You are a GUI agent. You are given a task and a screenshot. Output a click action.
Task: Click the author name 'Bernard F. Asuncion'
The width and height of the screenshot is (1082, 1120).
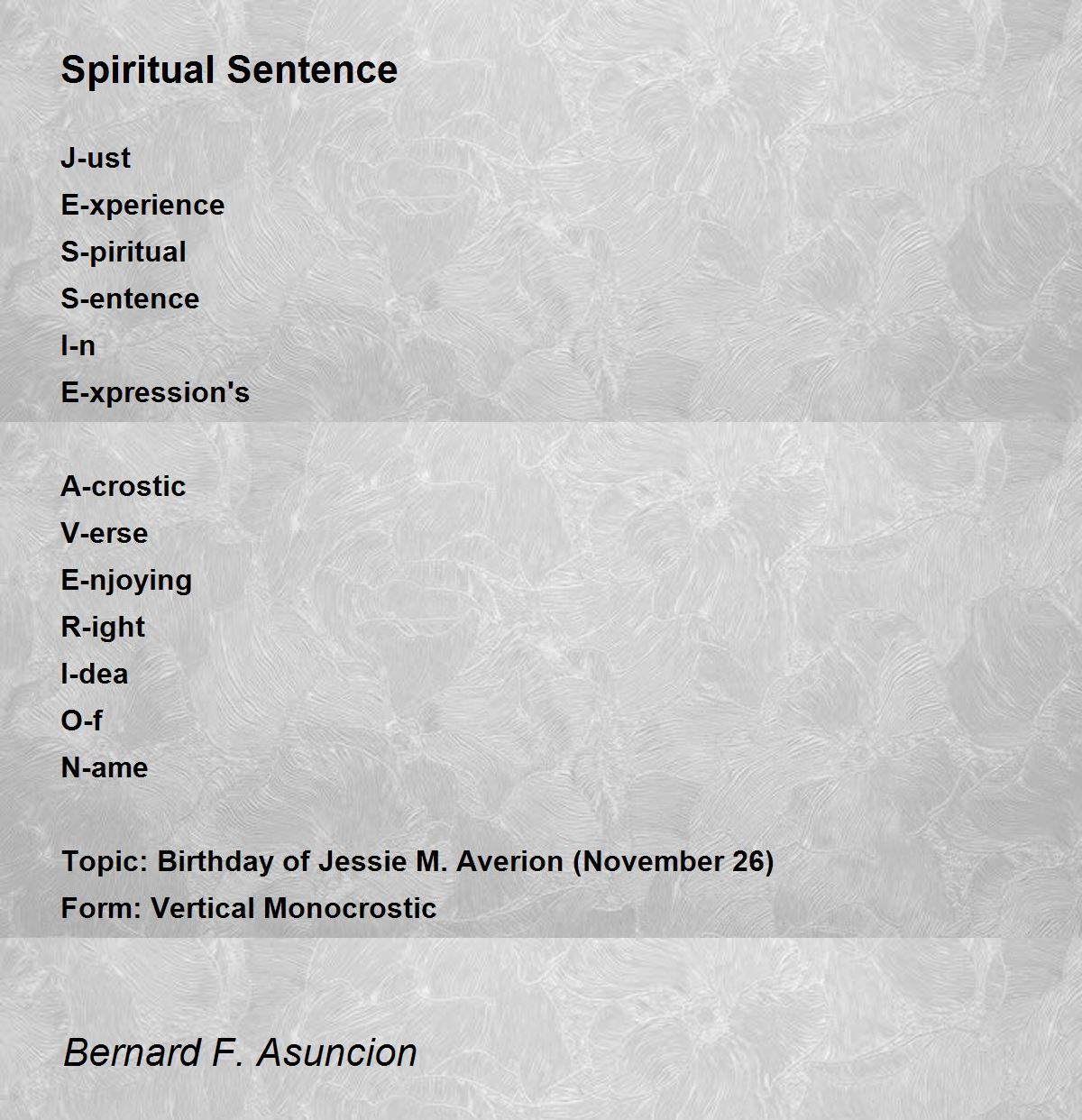coord(240,1052)
